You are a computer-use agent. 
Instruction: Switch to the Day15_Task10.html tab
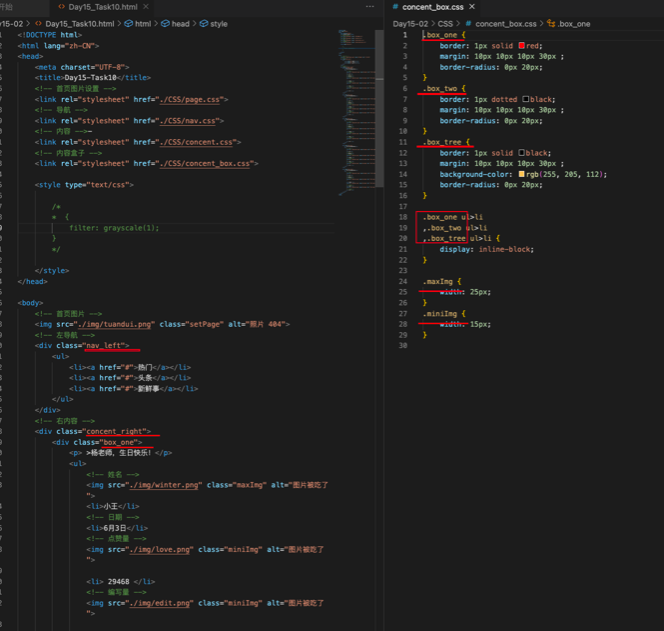pos(102,7)
